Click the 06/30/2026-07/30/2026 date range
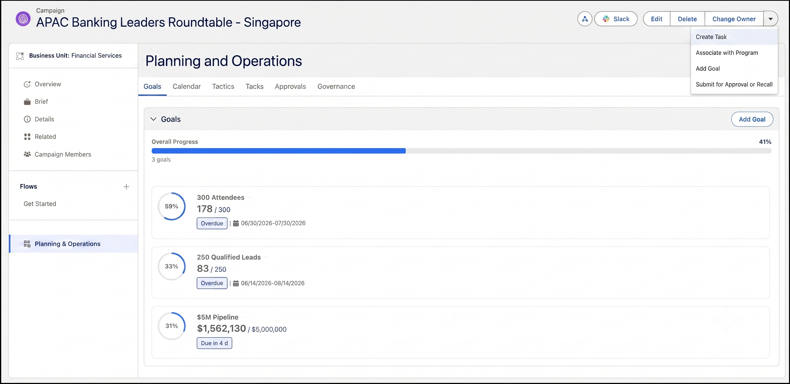Image resolution: width=790 pixels, height=384 pixels. 273,223
